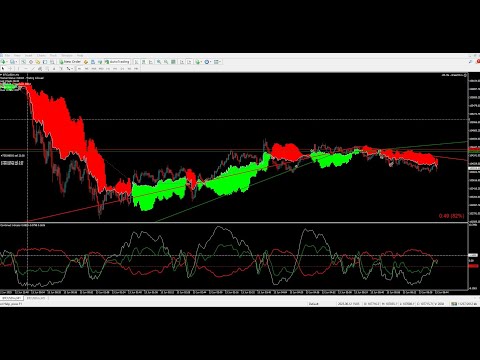
Task: Show the Market Watch window icon
Action: tap(23, 62)
